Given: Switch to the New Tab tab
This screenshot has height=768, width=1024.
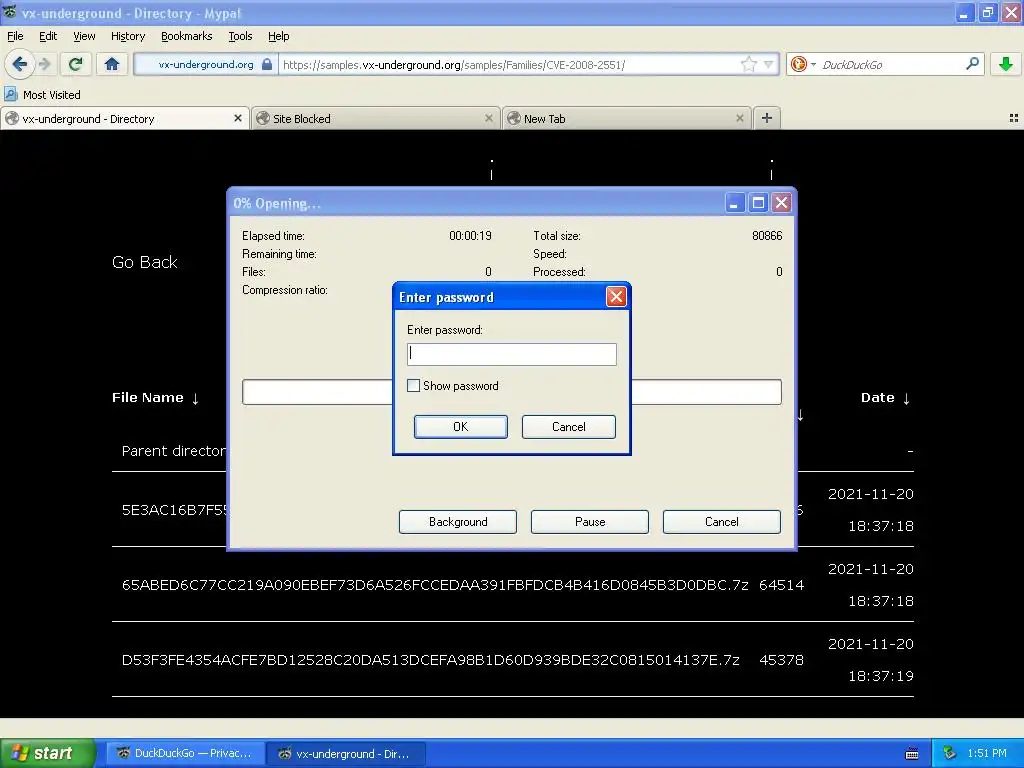Looking at the screenshot, I should [x=626, y=118].
